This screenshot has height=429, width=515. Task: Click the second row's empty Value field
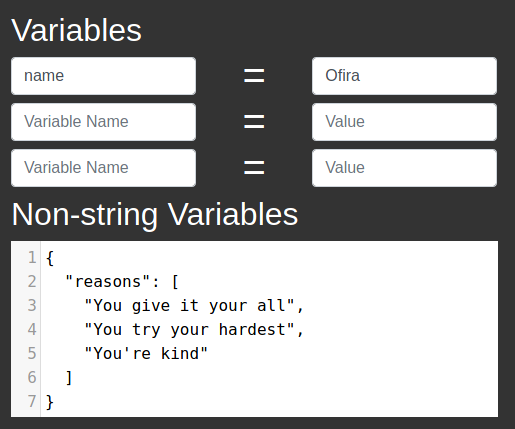point(404,122)
